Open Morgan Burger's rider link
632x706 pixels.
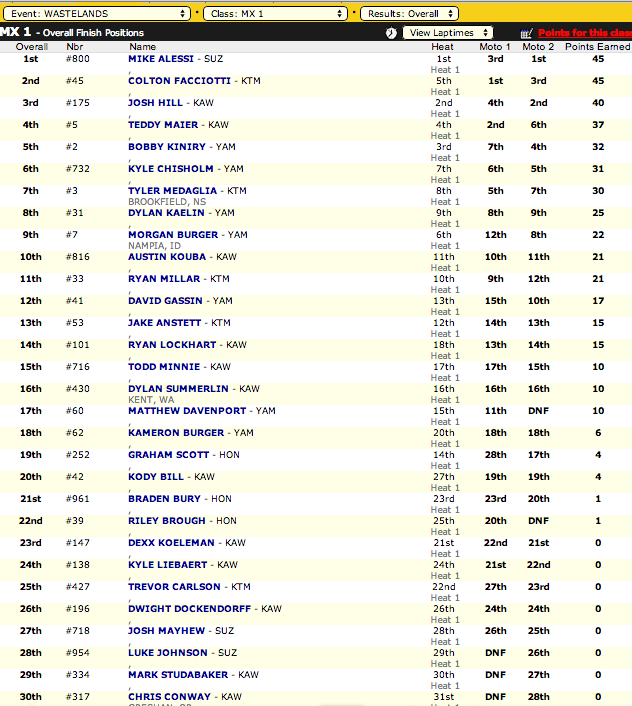pyautogui.click(x=172, y=235)
